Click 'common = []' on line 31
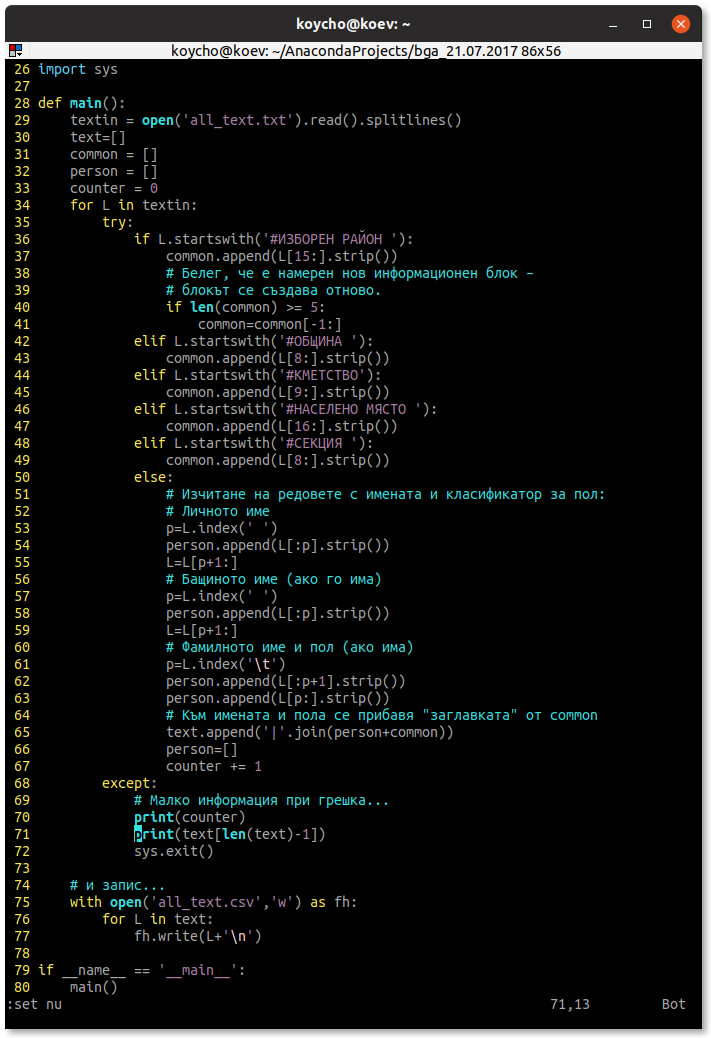 (114, 154)
